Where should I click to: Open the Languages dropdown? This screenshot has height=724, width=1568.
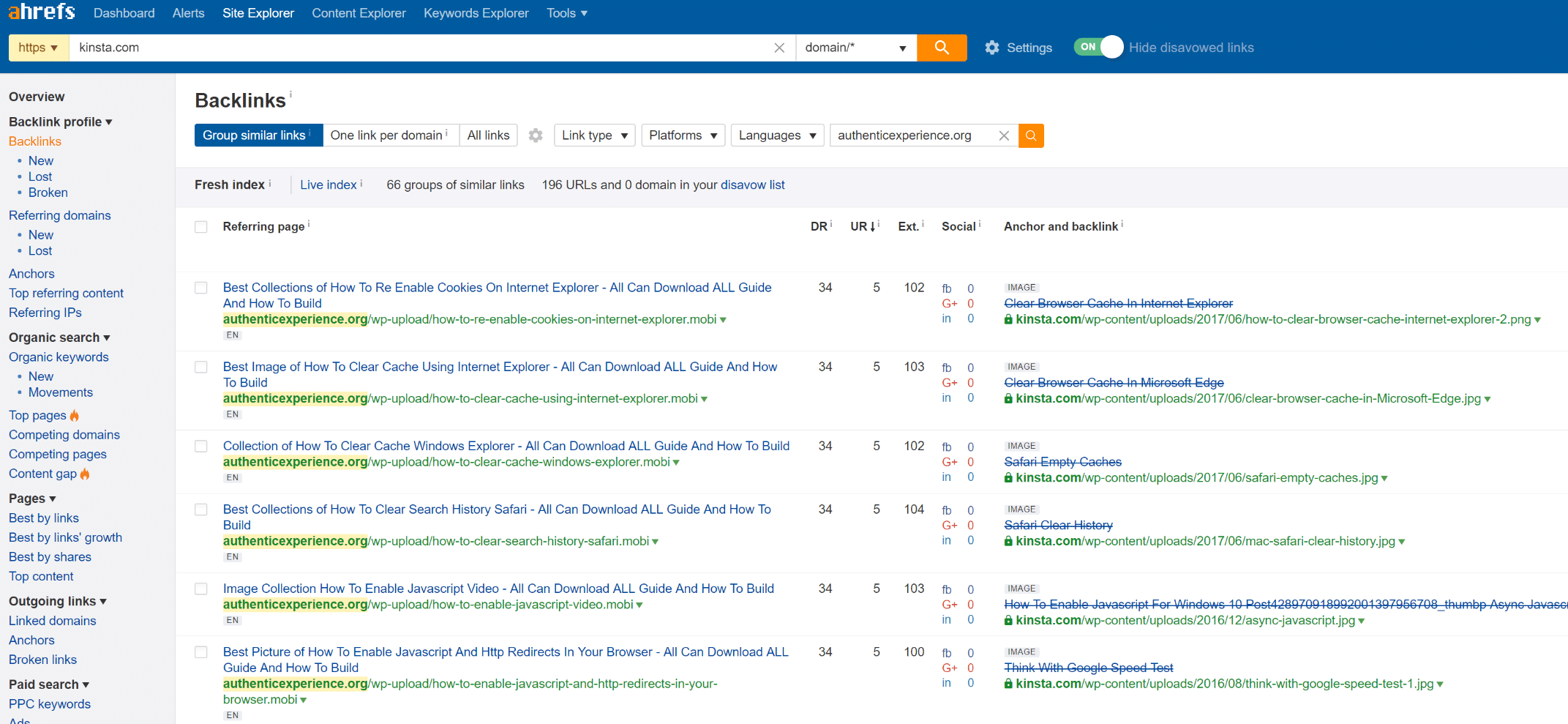tap(776, 135)
